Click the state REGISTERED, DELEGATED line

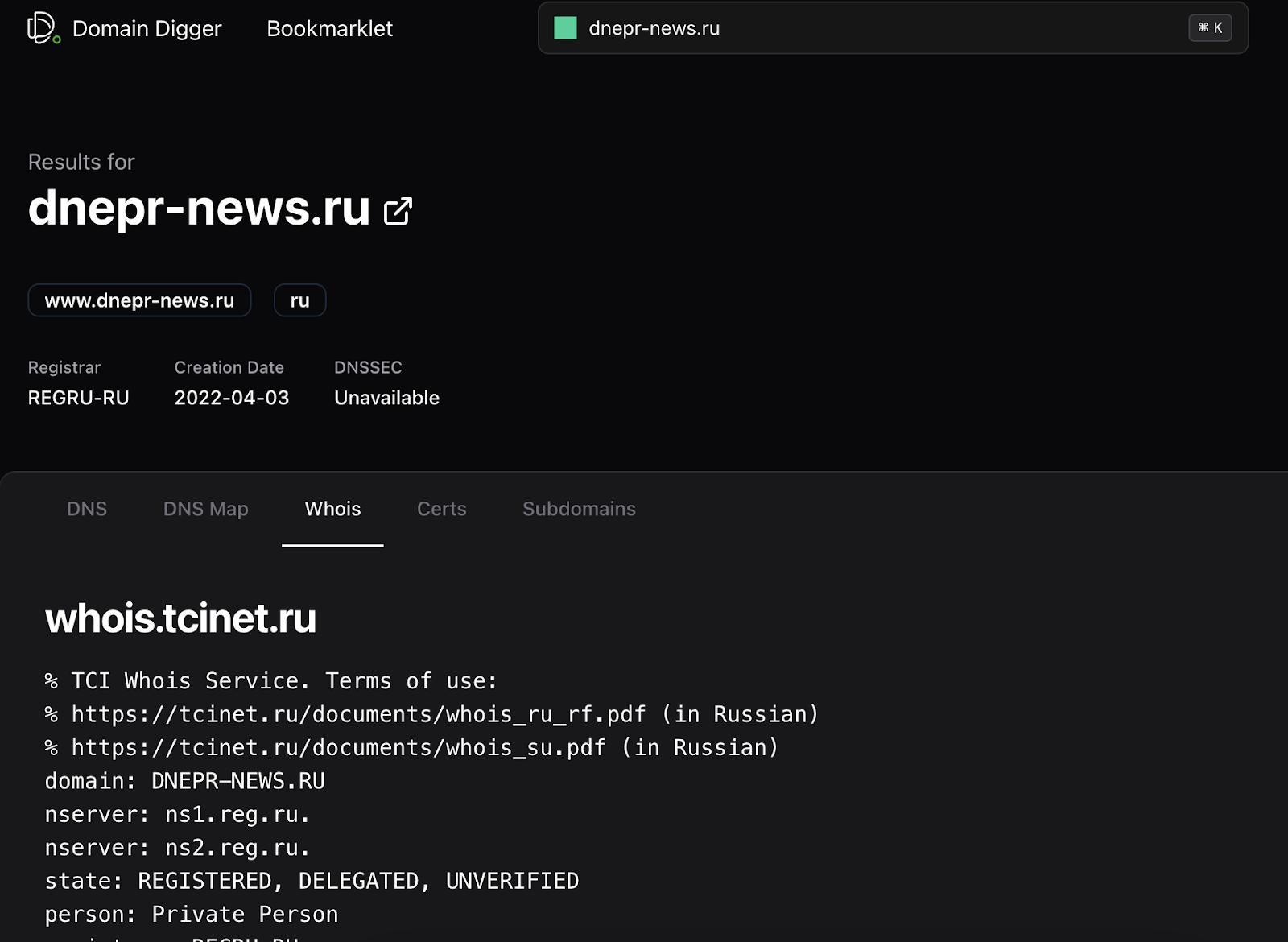pyautogui.click(x=312, y=882)
